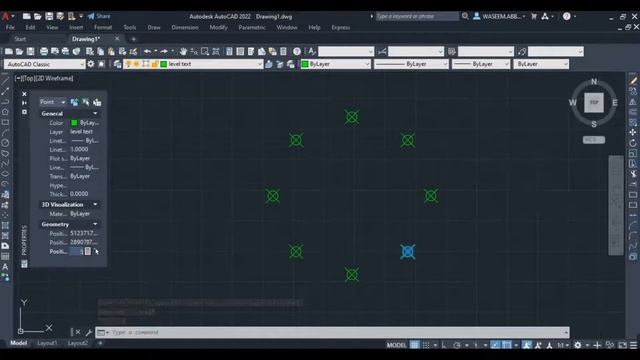
Task: Click the Share button in title bar
Action: tap(99, 16)
